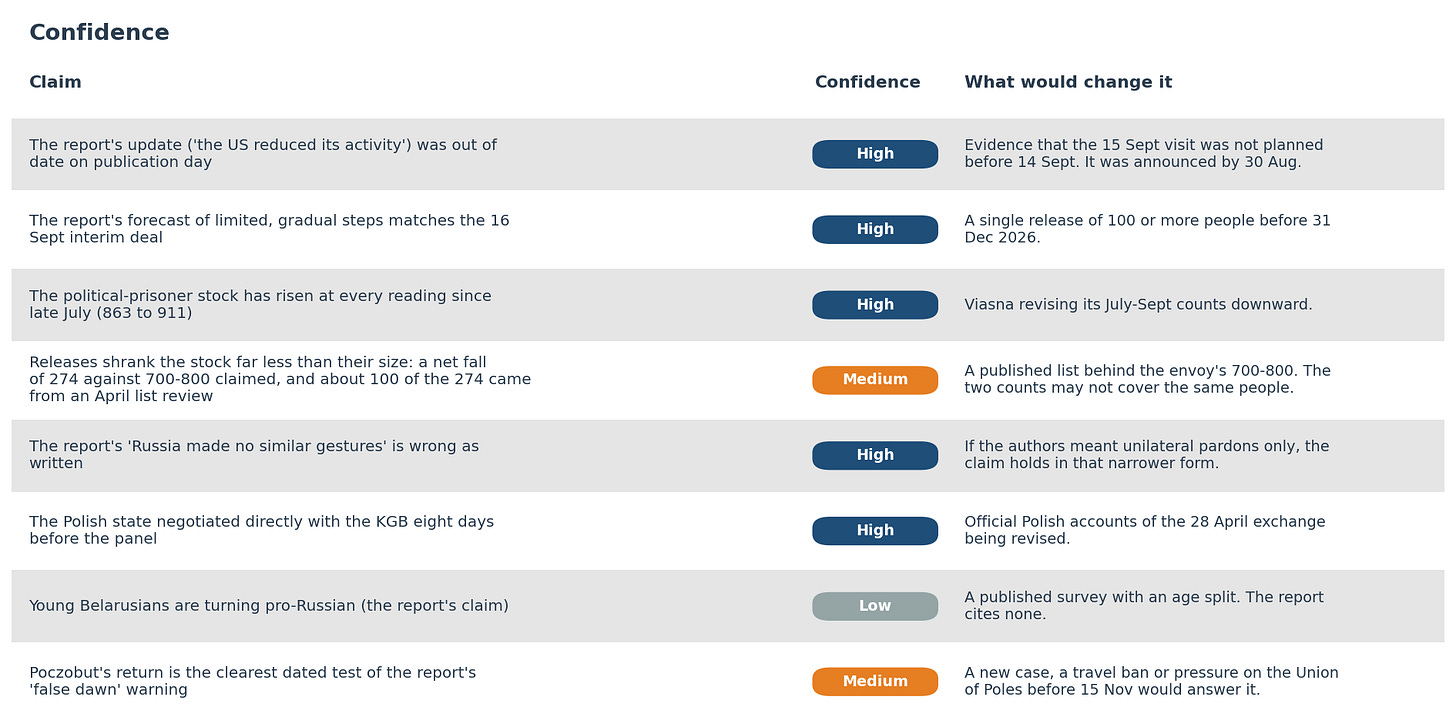
Task: Select the Confidence column header
Action: [x=867, y=82]
